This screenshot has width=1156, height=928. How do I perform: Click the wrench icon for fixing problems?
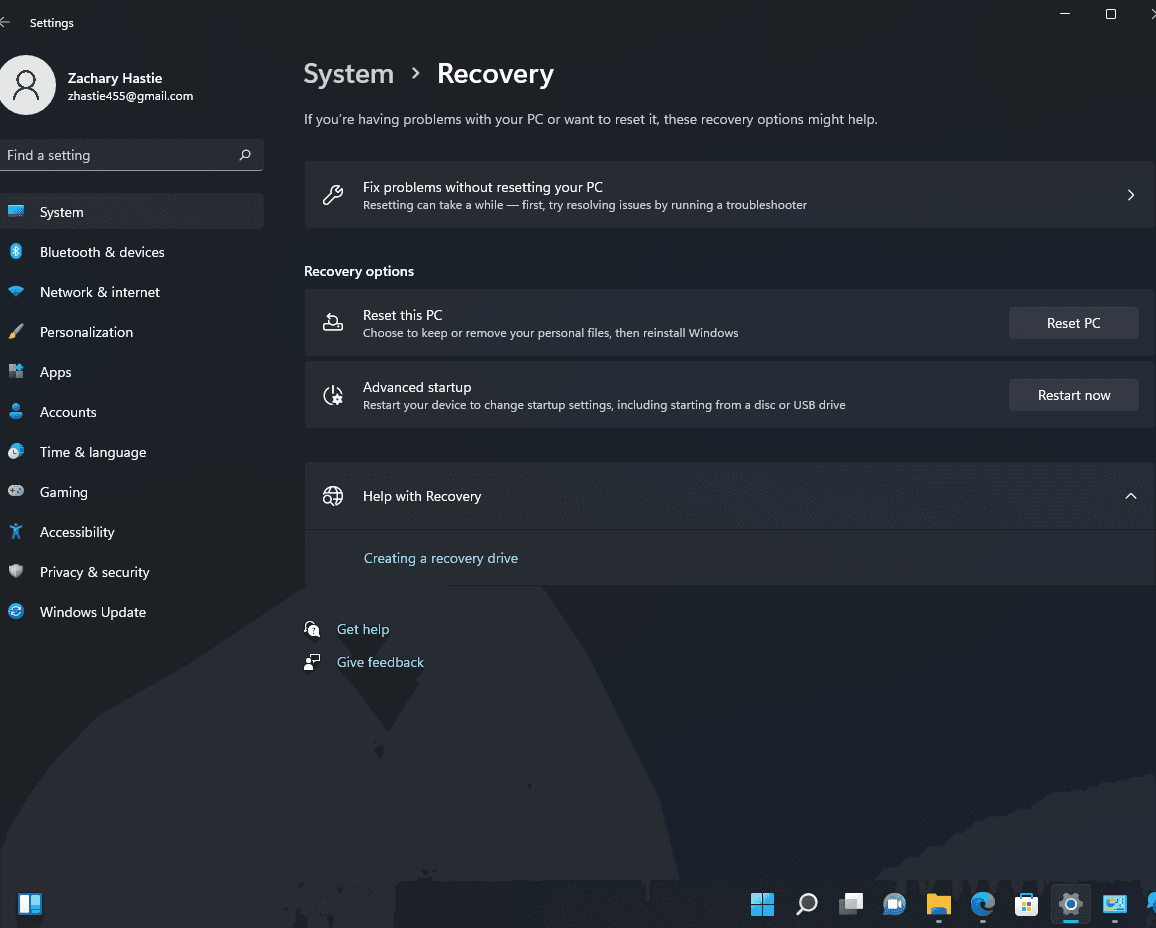332,195
